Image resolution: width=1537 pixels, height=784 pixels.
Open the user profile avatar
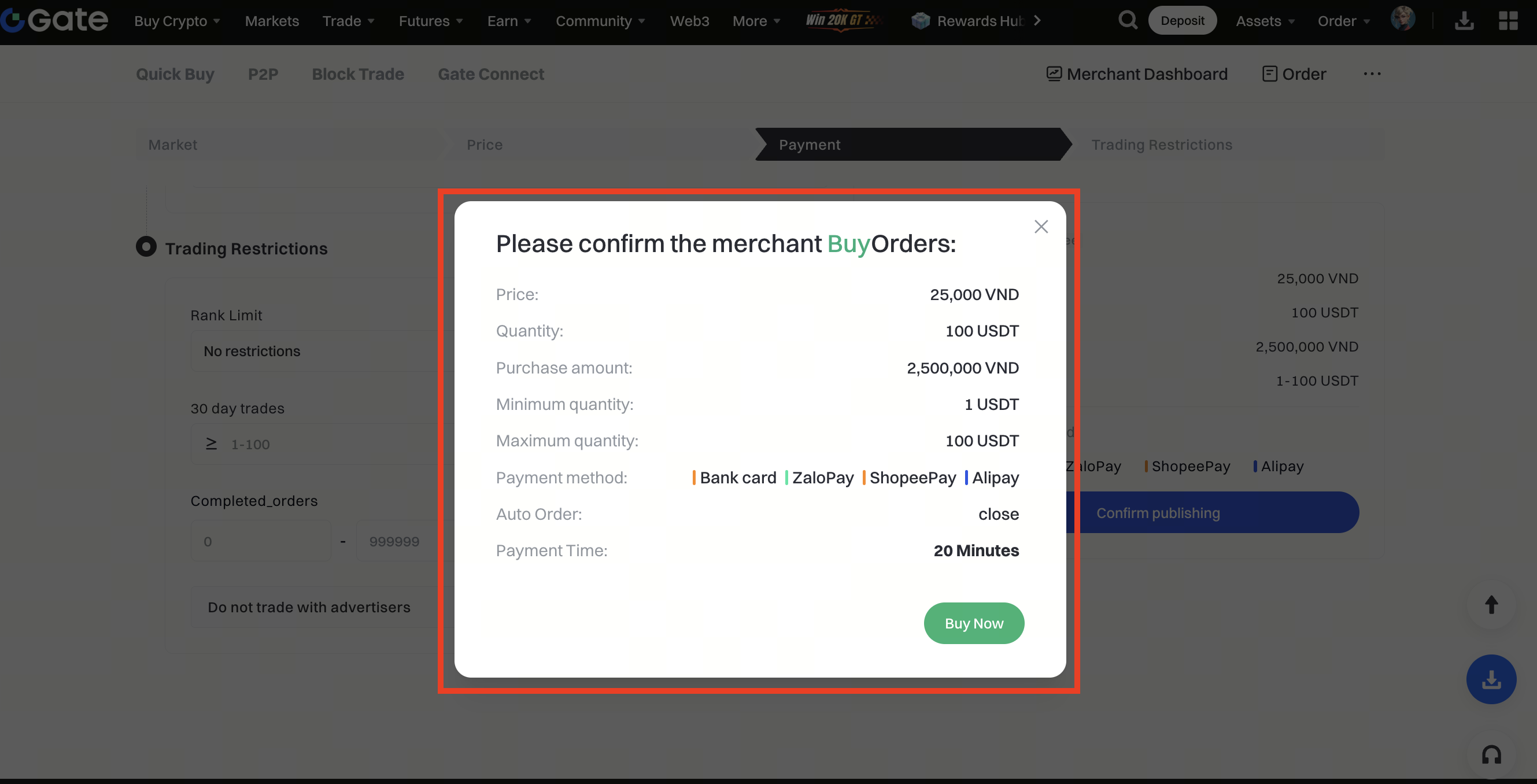pyautogui.click(x=1402, y=19)
